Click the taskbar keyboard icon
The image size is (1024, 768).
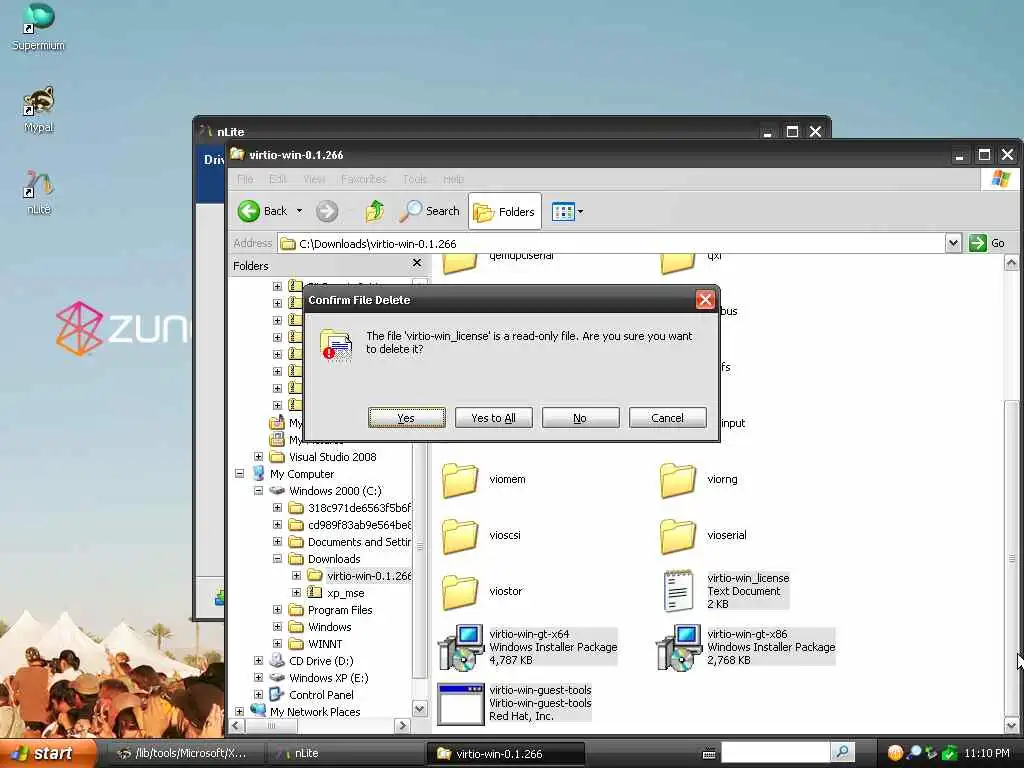click(x=709, y=754)
